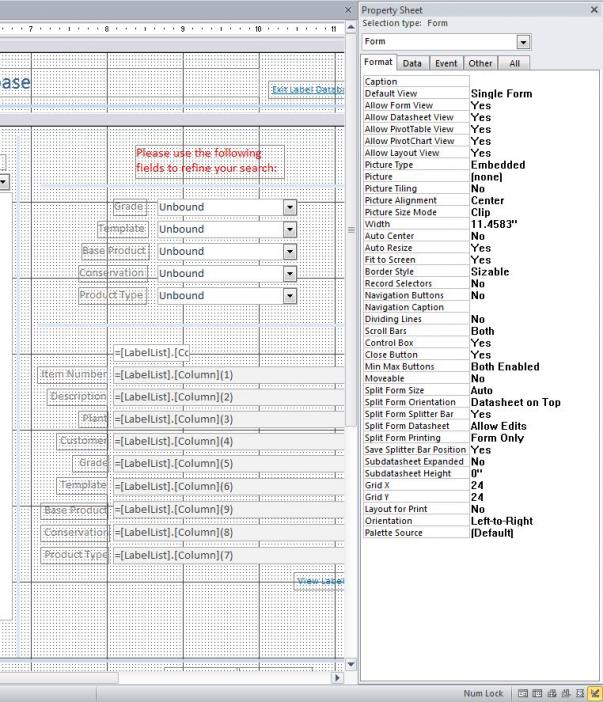Click the Default View value Single Form
This screenshot has width=603, height=702.
pyautogui.click(x=501, y=94)
